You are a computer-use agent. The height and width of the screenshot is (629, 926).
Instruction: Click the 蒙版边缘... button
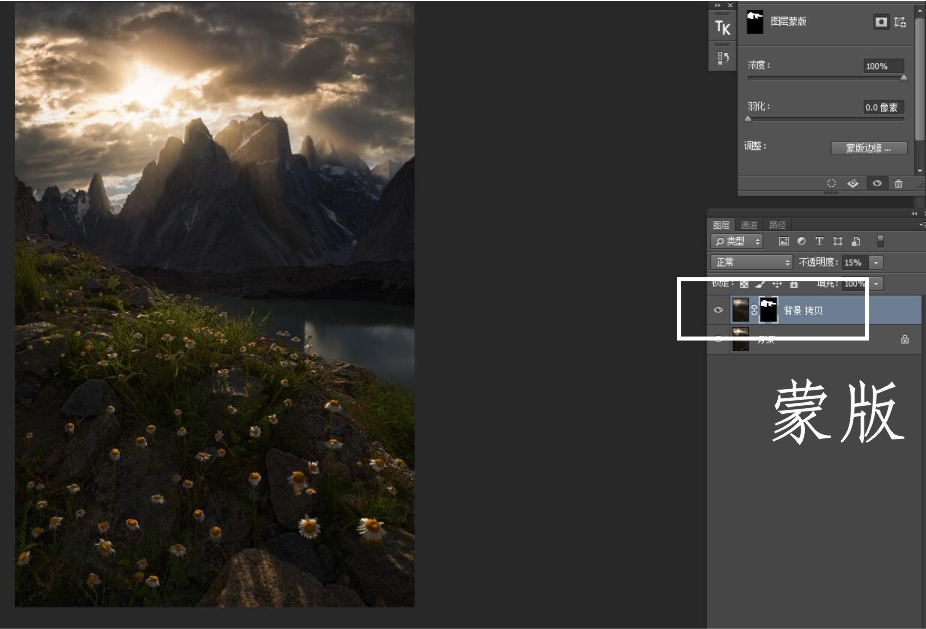868,148
